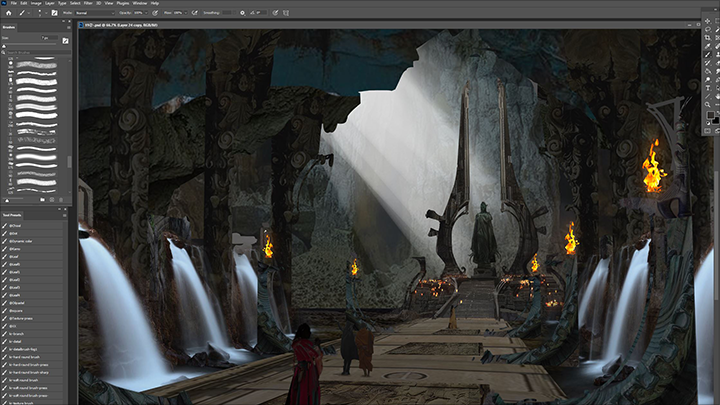720x405 pixels.
Task: Collapse the Brushes panel
Action: pyautogui.click(x=63, y=21)
